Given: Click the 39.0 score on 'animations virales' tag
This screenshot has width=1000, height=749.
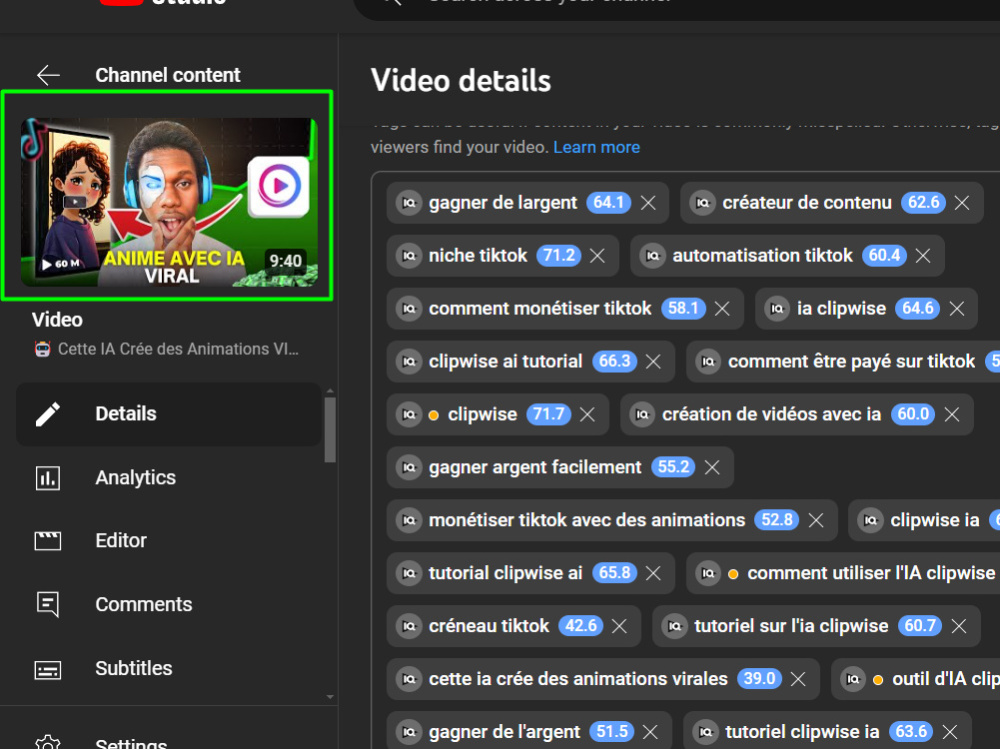Looking at the screenshot, I should pyautogui.click(x=759, y=679).
